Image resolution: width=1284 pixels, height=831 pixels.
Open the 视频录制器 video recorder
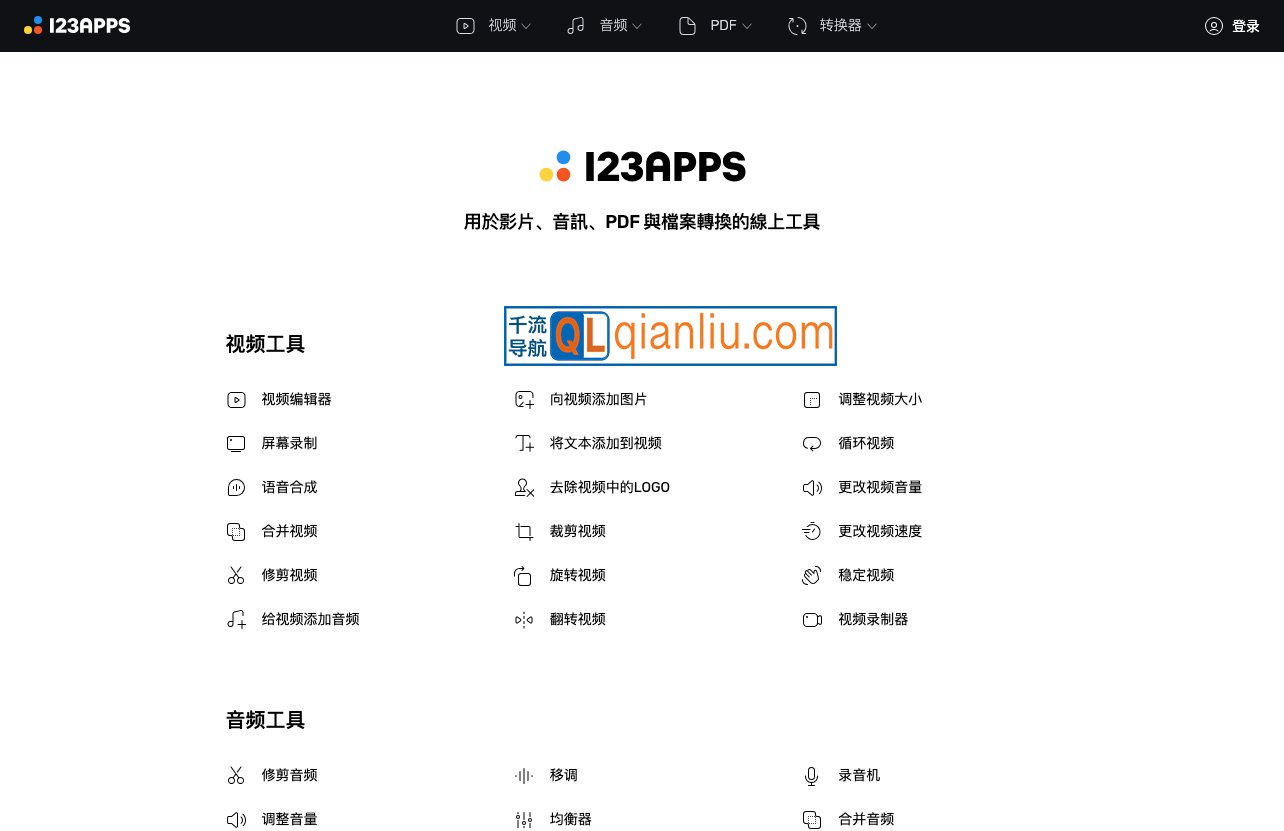[x=873, y=619]
